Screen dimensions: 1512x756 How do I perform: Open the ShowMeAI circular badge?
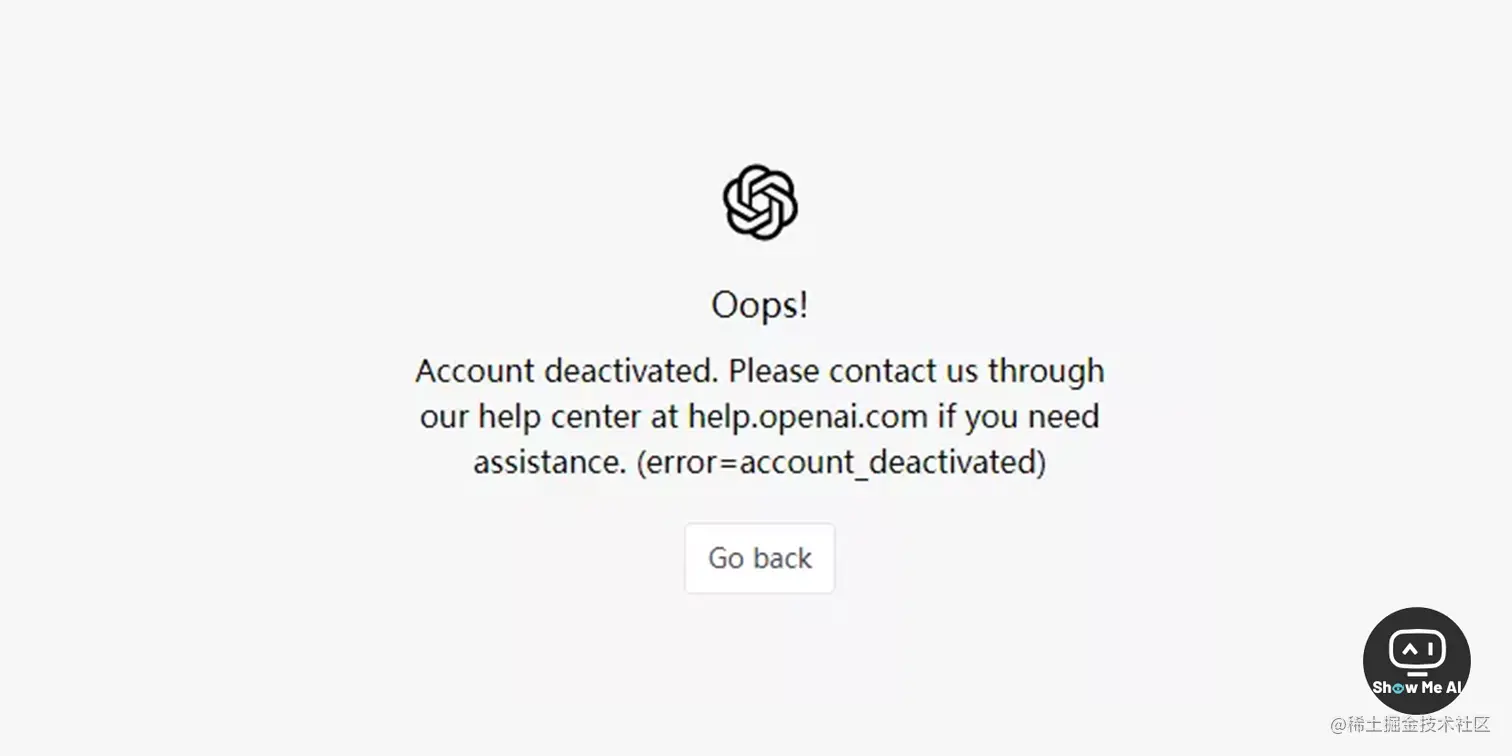click(1416, 660)
